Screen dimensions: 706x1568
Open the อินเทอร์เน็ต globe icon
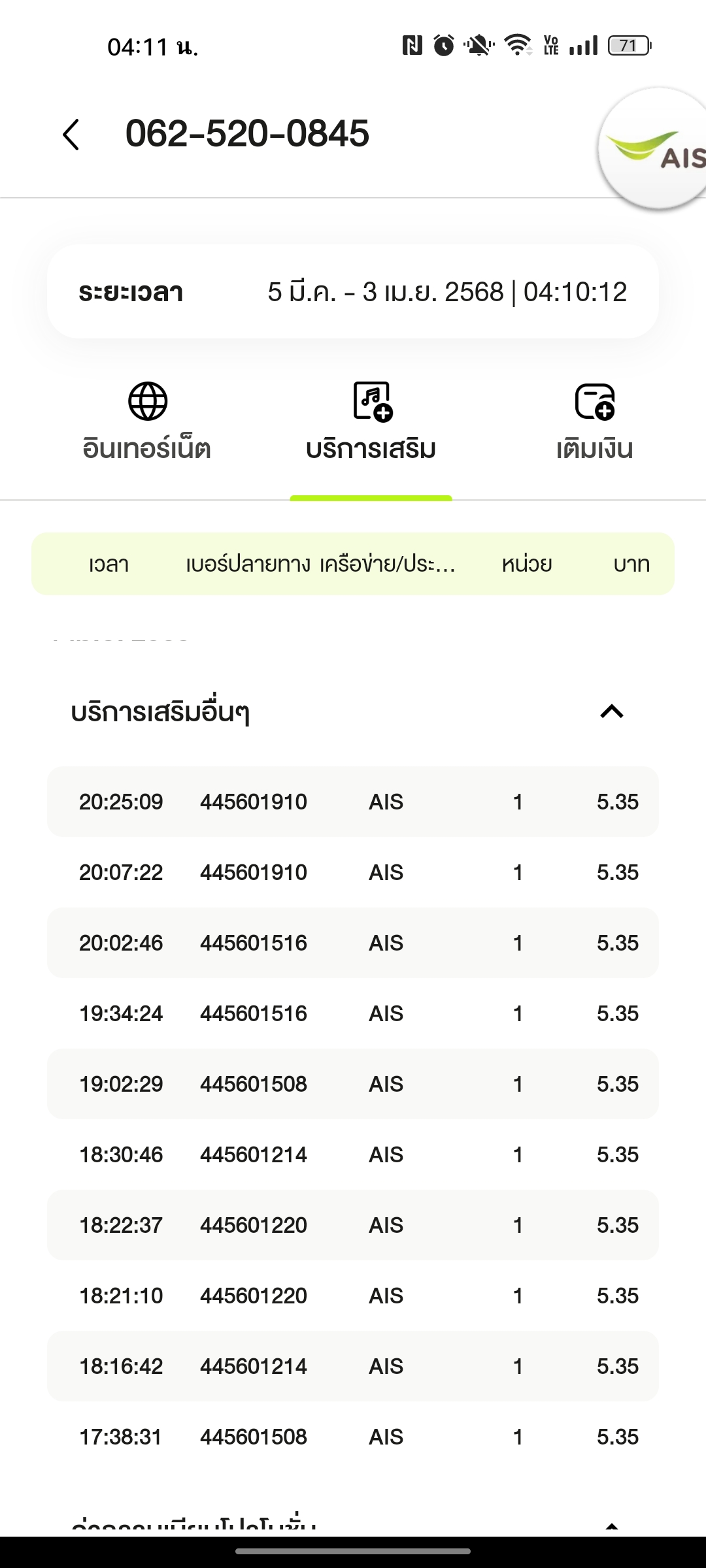[x=148, y=400]
